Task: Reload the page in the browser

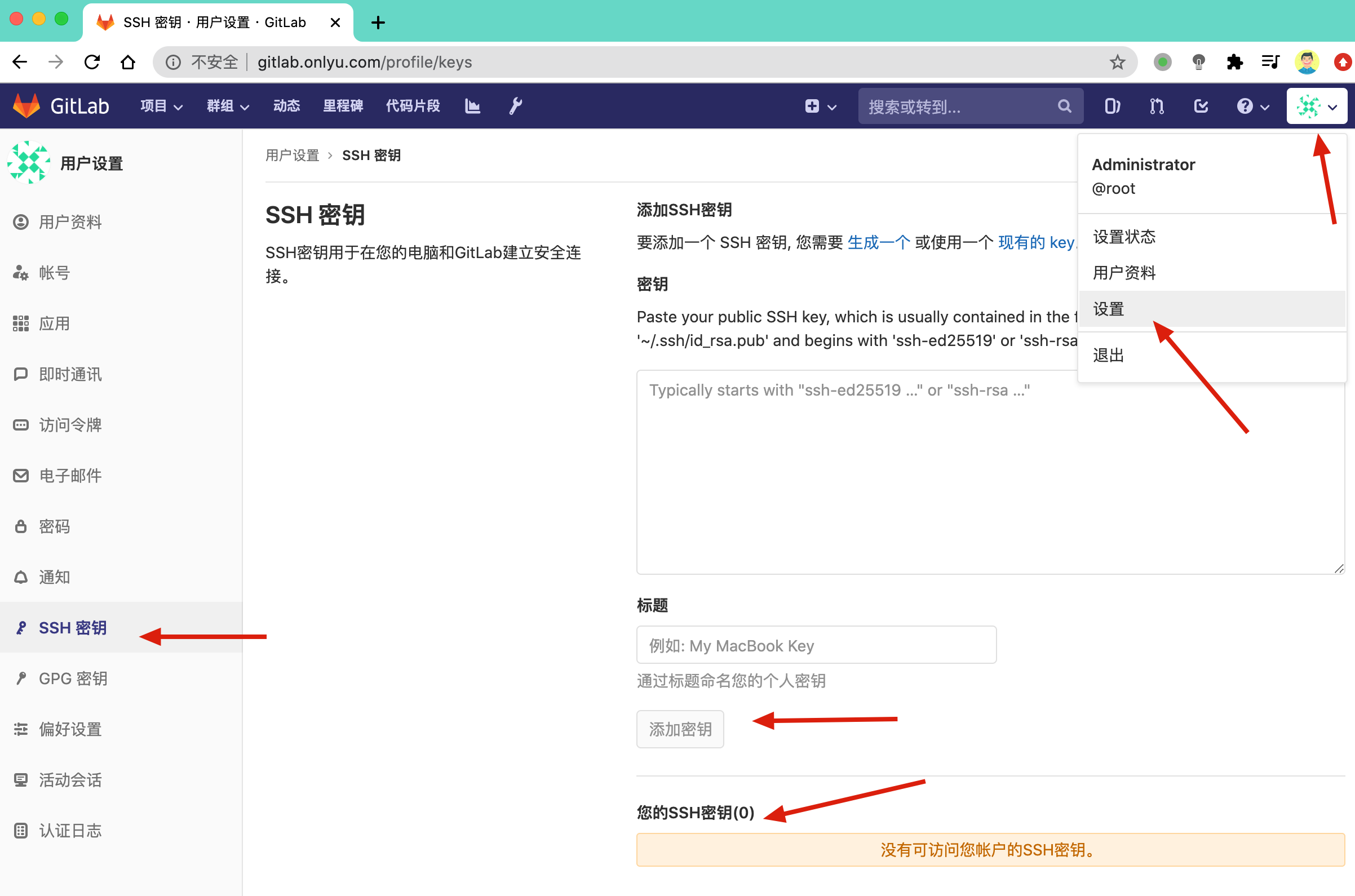Action: click(x=92, y=62)
